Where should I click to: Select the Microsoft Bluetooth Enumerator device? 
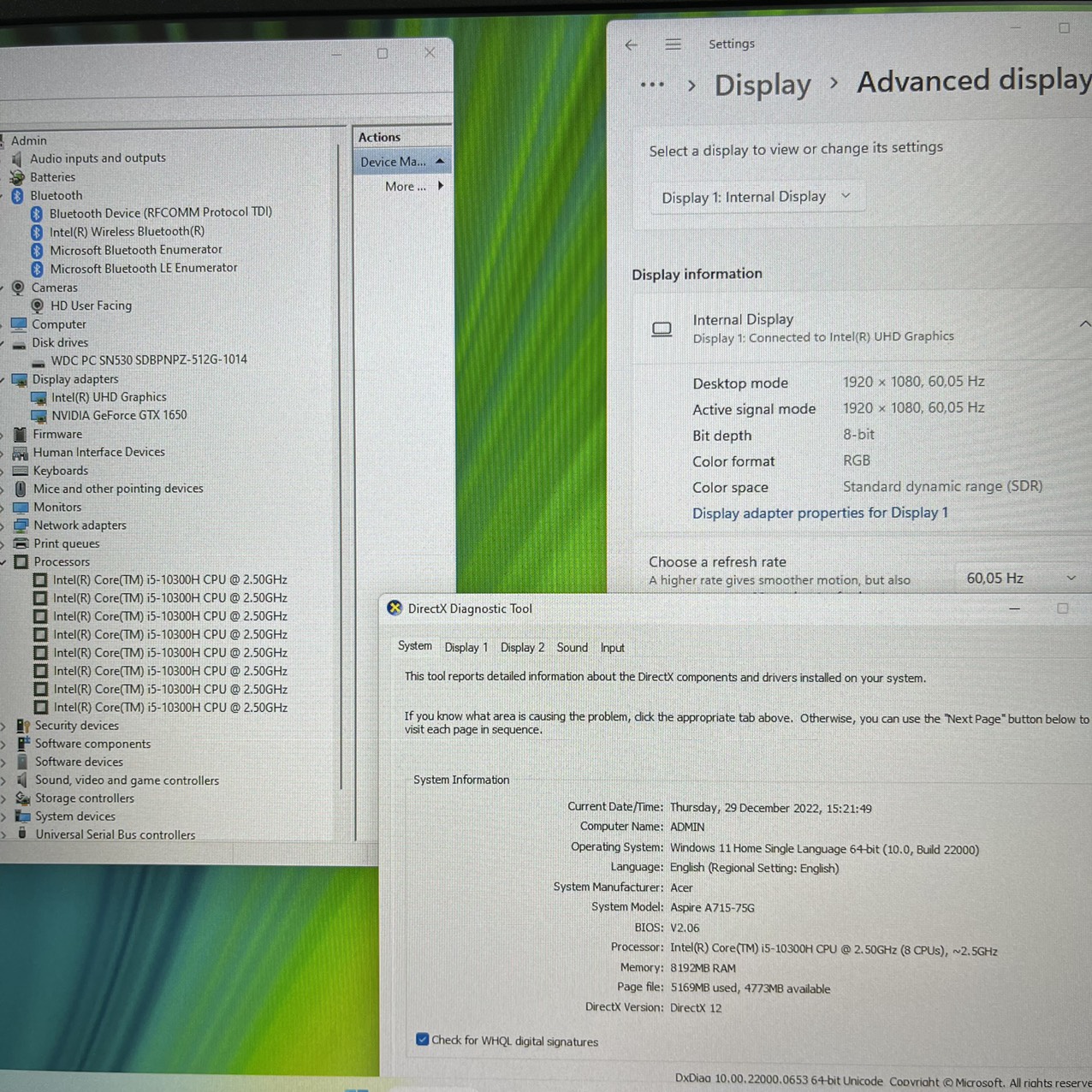point(136,250)
